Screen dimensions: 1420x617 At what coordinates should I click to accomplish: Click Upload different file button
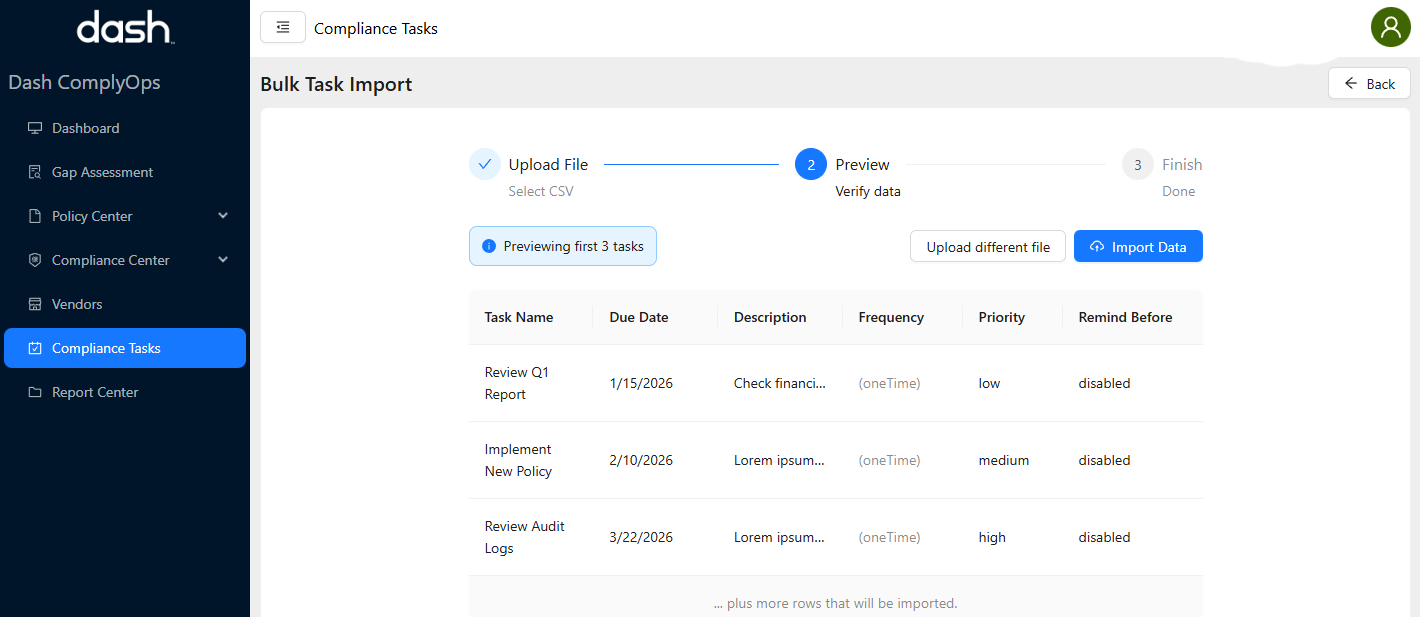point(988,247)
